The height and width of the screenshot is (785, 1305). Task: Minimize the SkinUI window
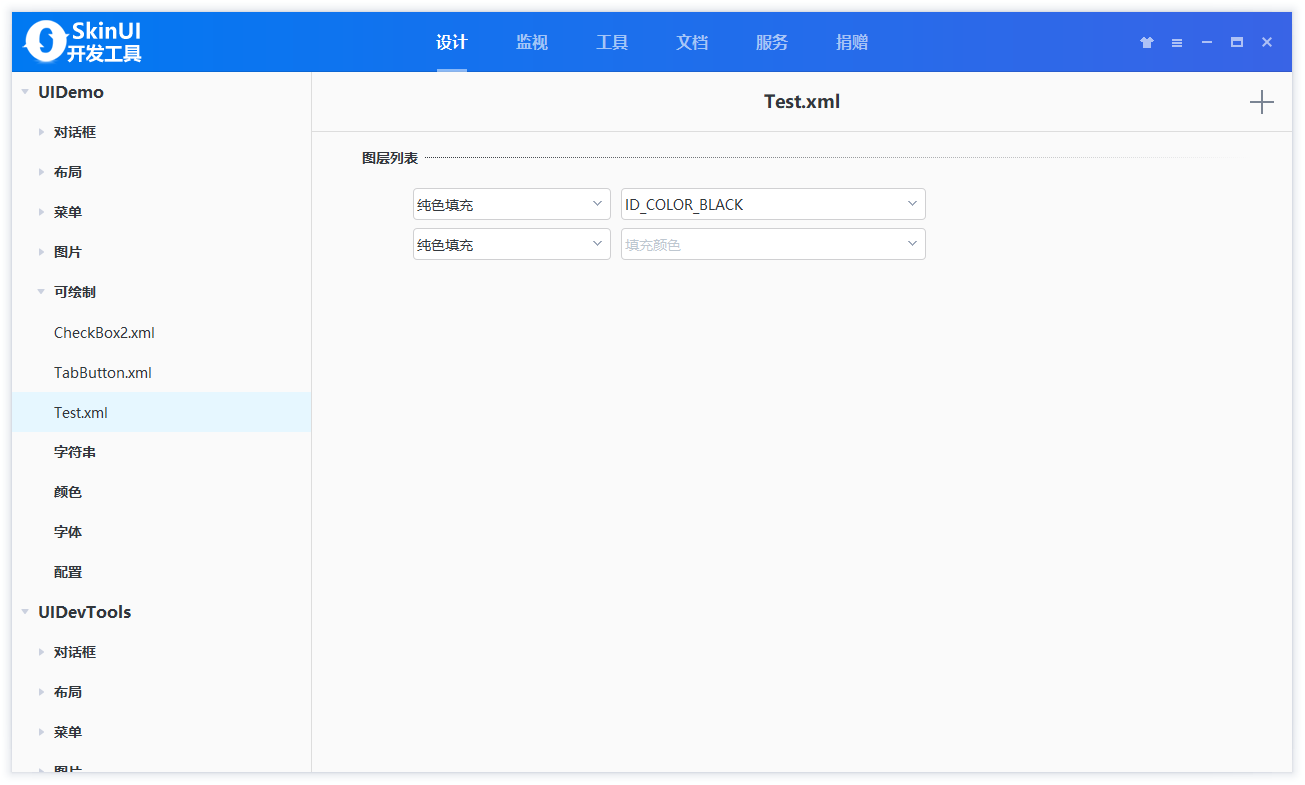1207,42
